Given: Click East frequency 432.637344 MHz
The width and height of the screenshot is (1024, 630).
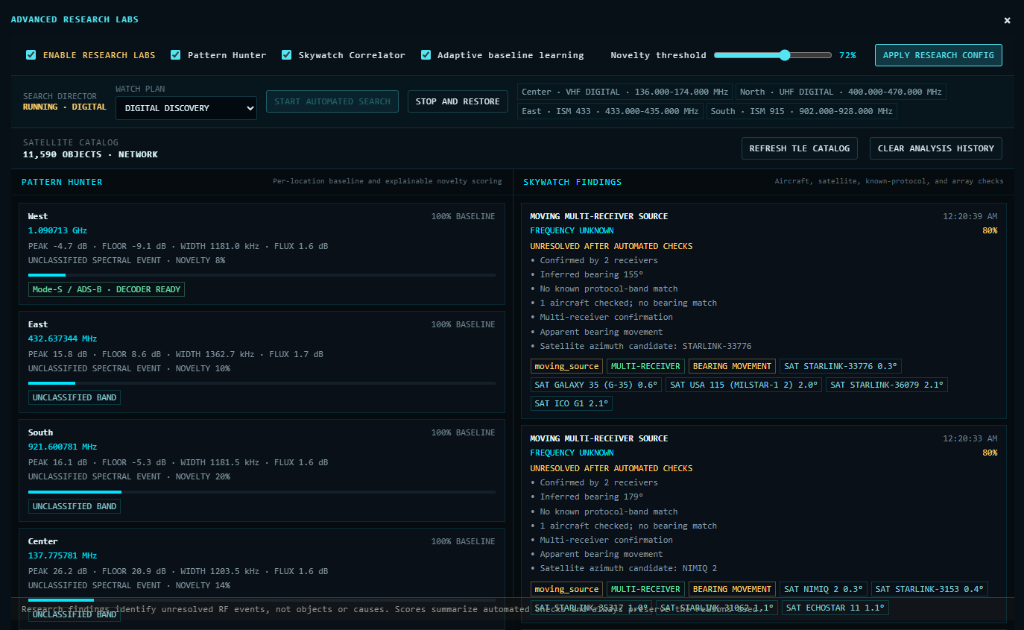Looking at the screenshot, I should (62, 339).
